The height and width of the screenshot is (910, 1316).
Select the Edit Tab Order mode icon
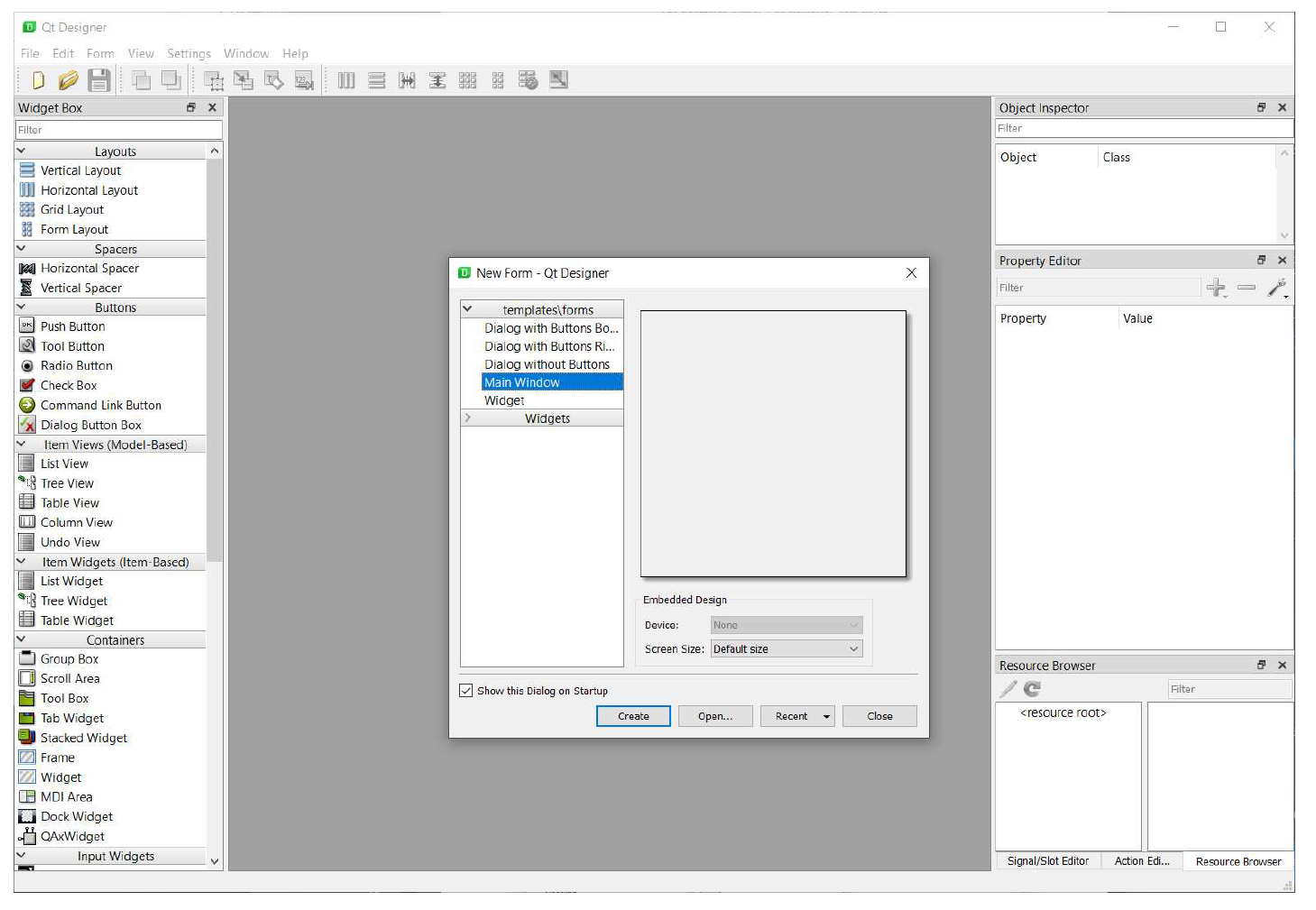[304, 80]
